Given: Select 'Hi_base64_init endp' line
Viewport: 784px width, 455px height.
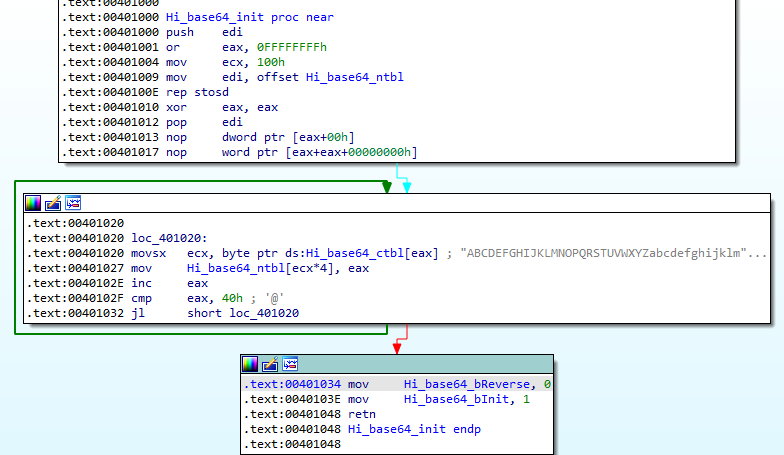Looking at the screenshot, I should click(414, 429).
